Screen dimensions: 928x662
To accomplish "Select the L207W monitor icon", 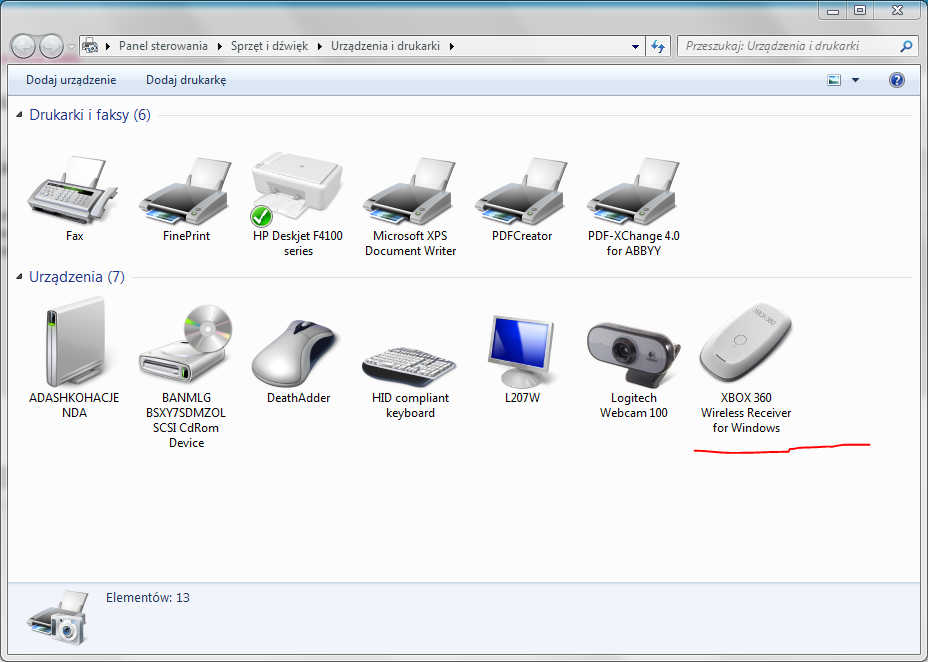I will tap(521, 351).
